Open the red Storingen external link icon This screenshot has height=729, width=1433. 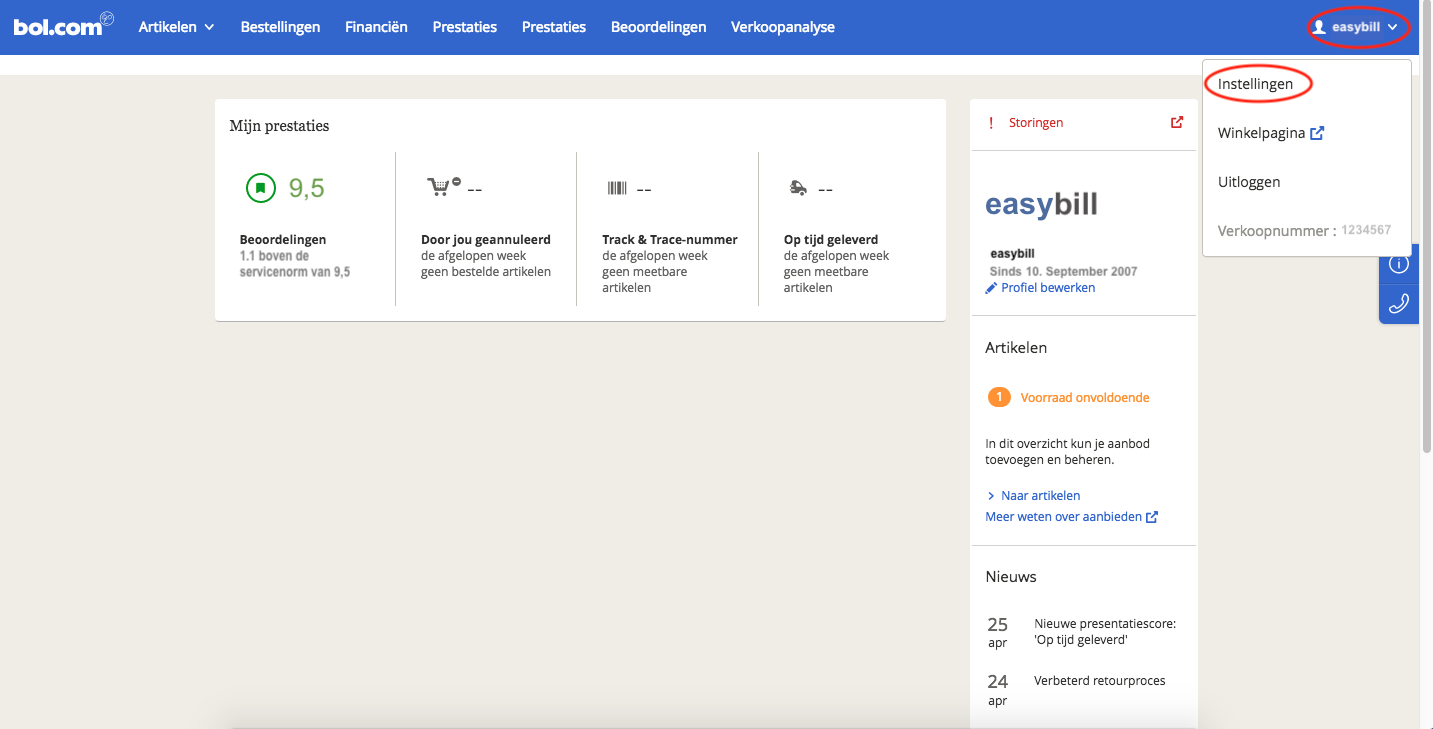click(1177, 122)
